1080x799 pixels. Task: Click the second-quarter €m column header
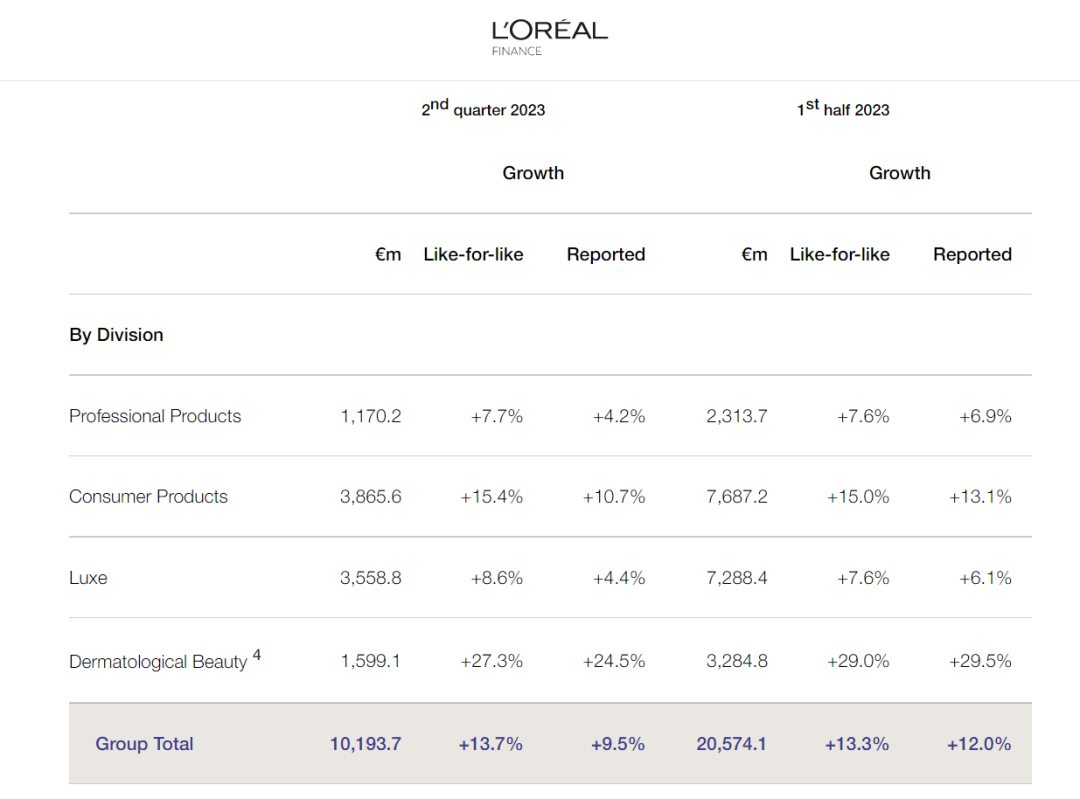point(388,254)
